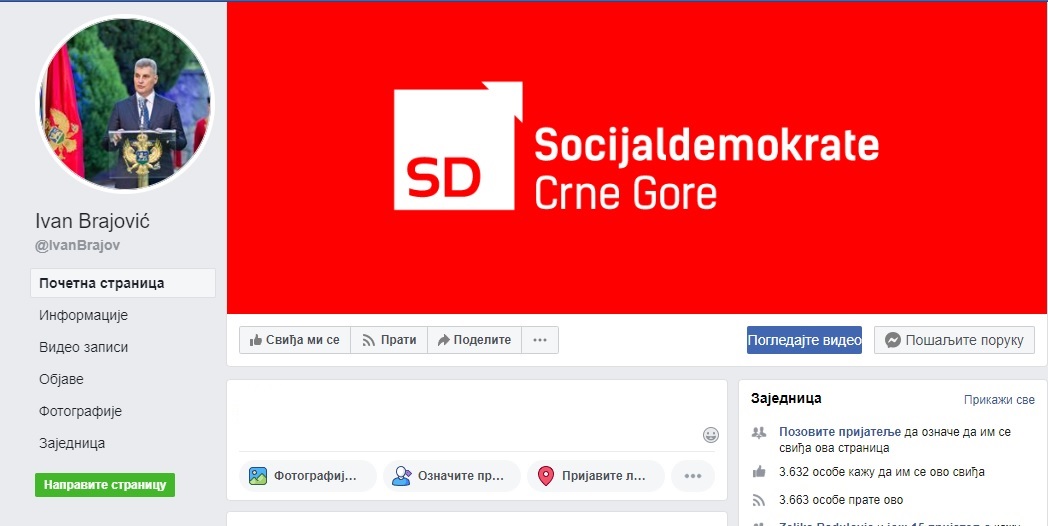1048x526 pixels.
Task: Open Фотографије in the sidebar
Action: click(x=81, y=411)
